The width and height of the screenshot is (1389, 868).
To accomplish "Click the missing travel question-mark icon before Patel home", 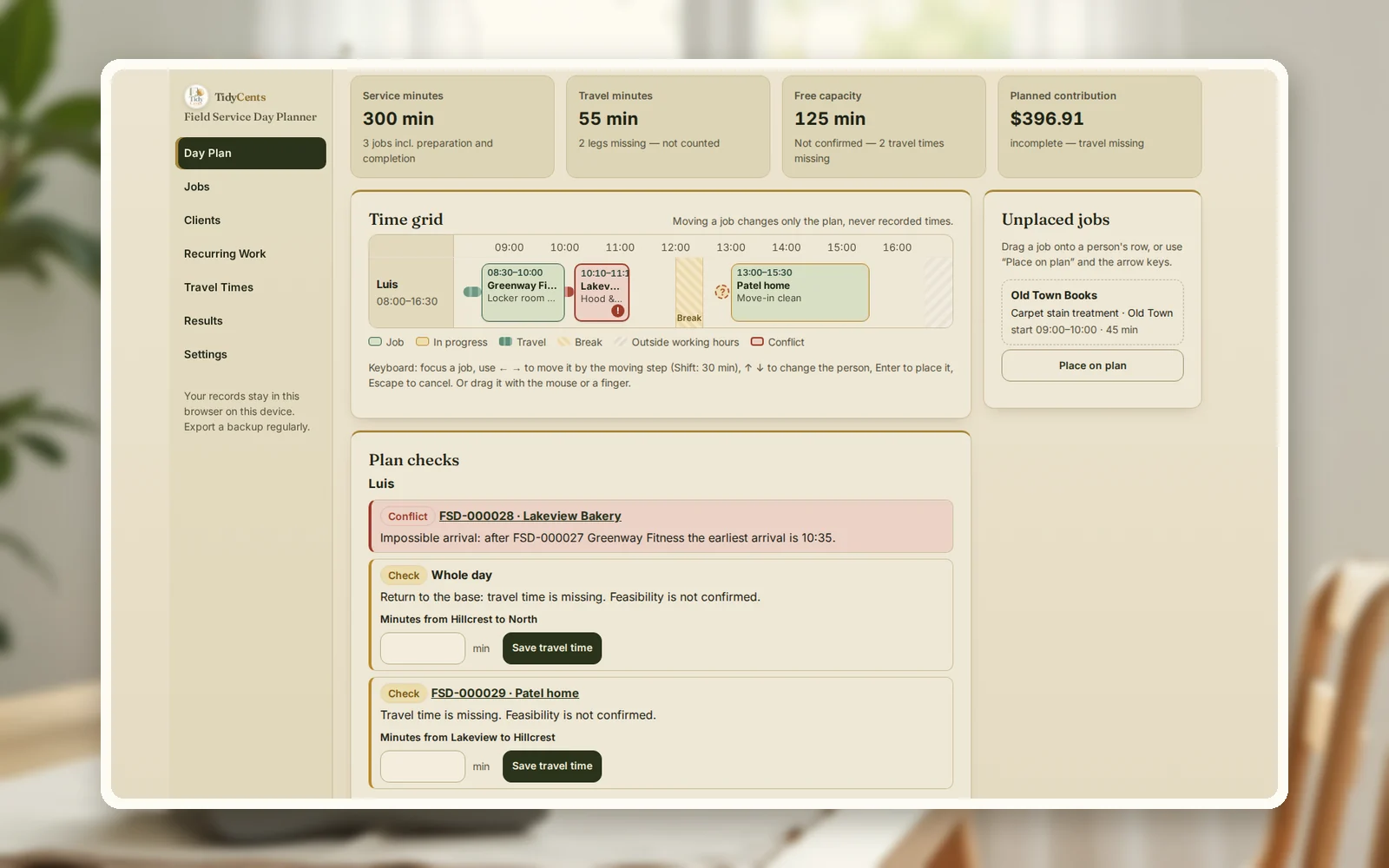I will click(721, 293).
